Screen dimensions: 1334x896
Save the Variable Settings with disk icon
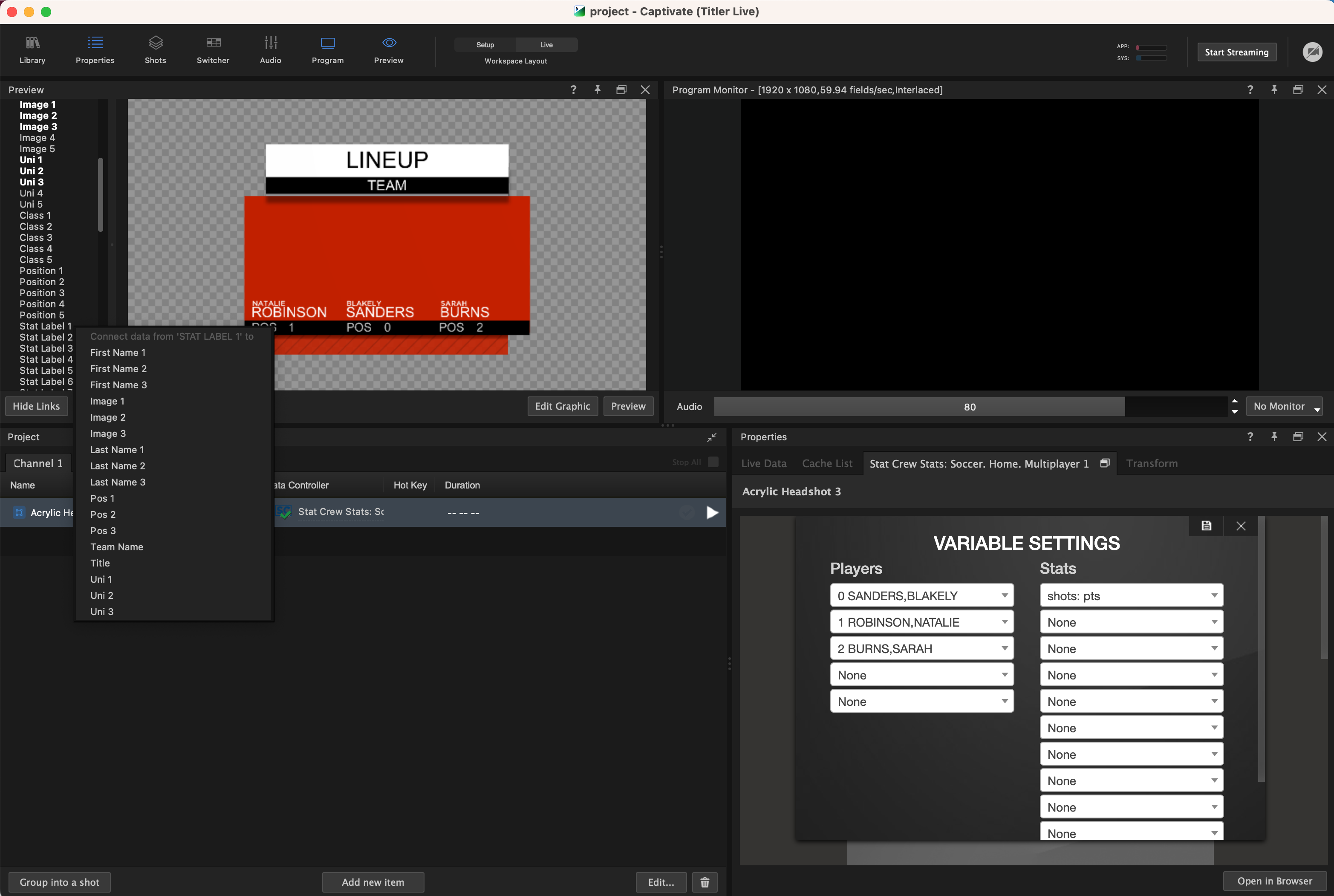coord(1206,526)
